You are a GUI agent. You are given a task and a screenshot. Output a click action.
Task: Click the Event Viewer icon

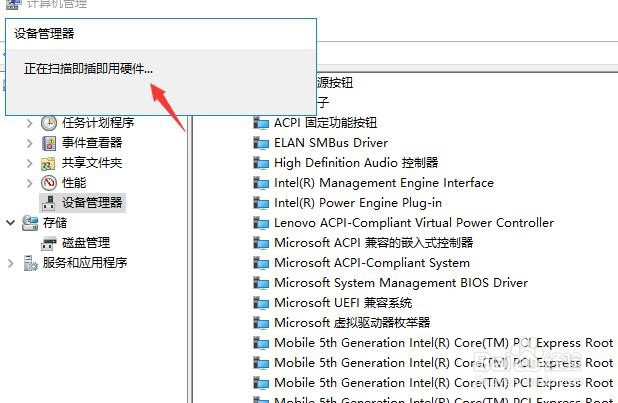pyautogui.click(x=49, y=143)
